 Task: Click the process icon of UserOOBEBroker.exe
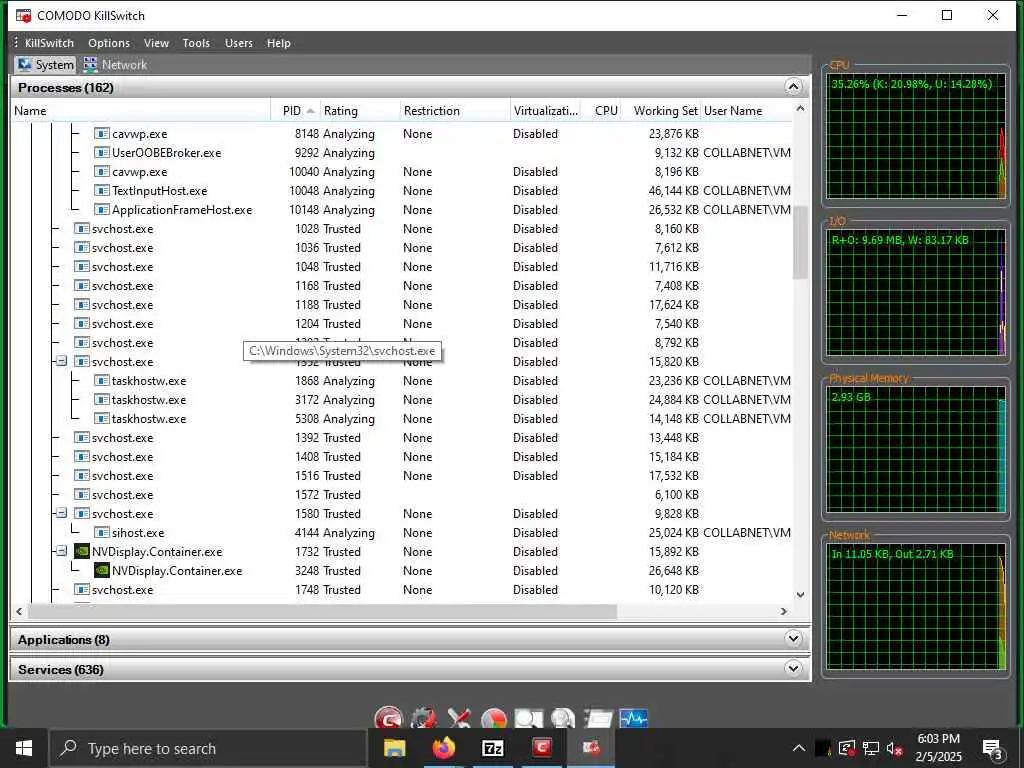[x=102, y=153]
